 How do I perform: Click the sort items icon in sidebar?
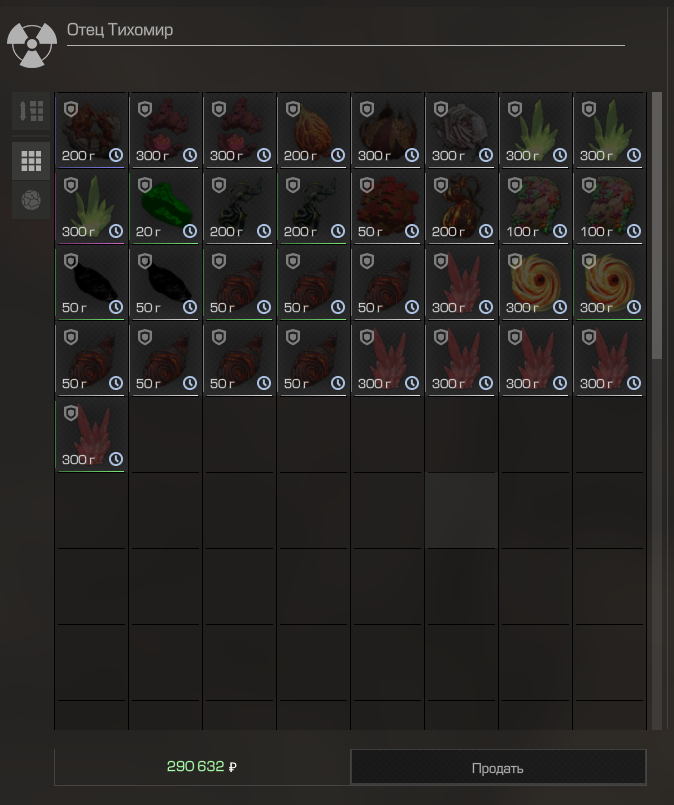[31, 111]
